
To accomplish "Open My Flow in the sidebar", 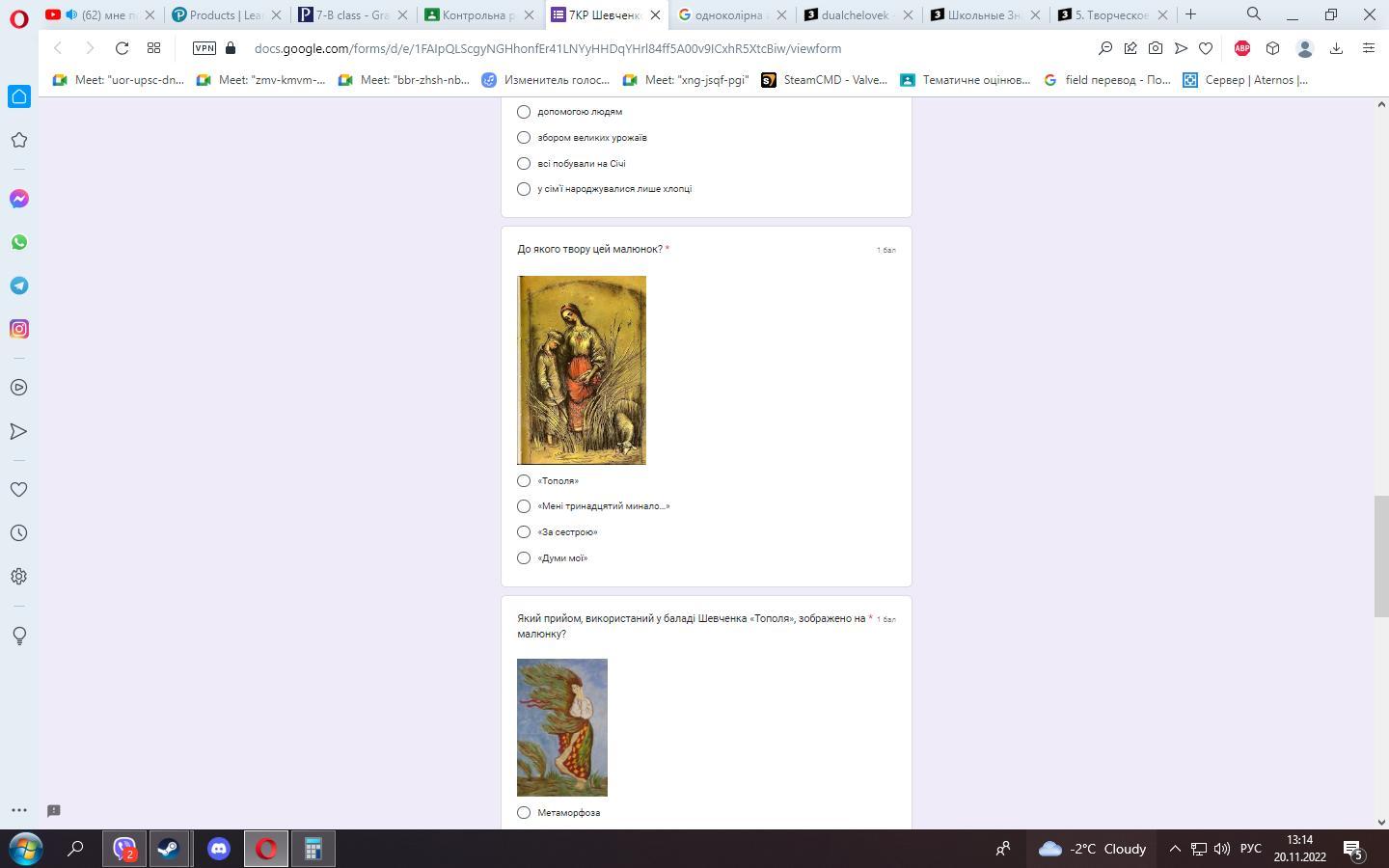I will coord(18,431).
